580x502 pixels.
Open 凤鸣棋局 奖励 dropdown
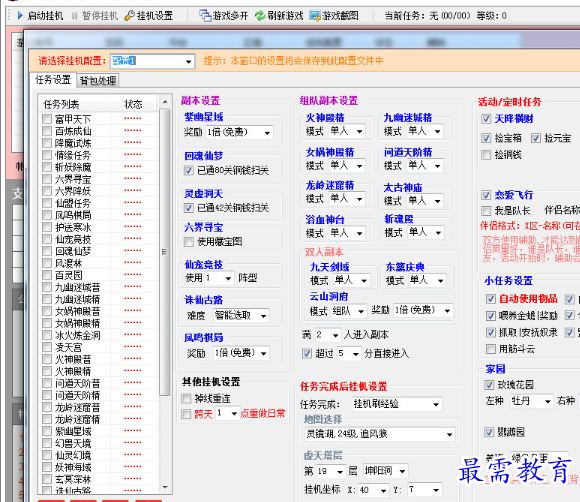point(242,353)
